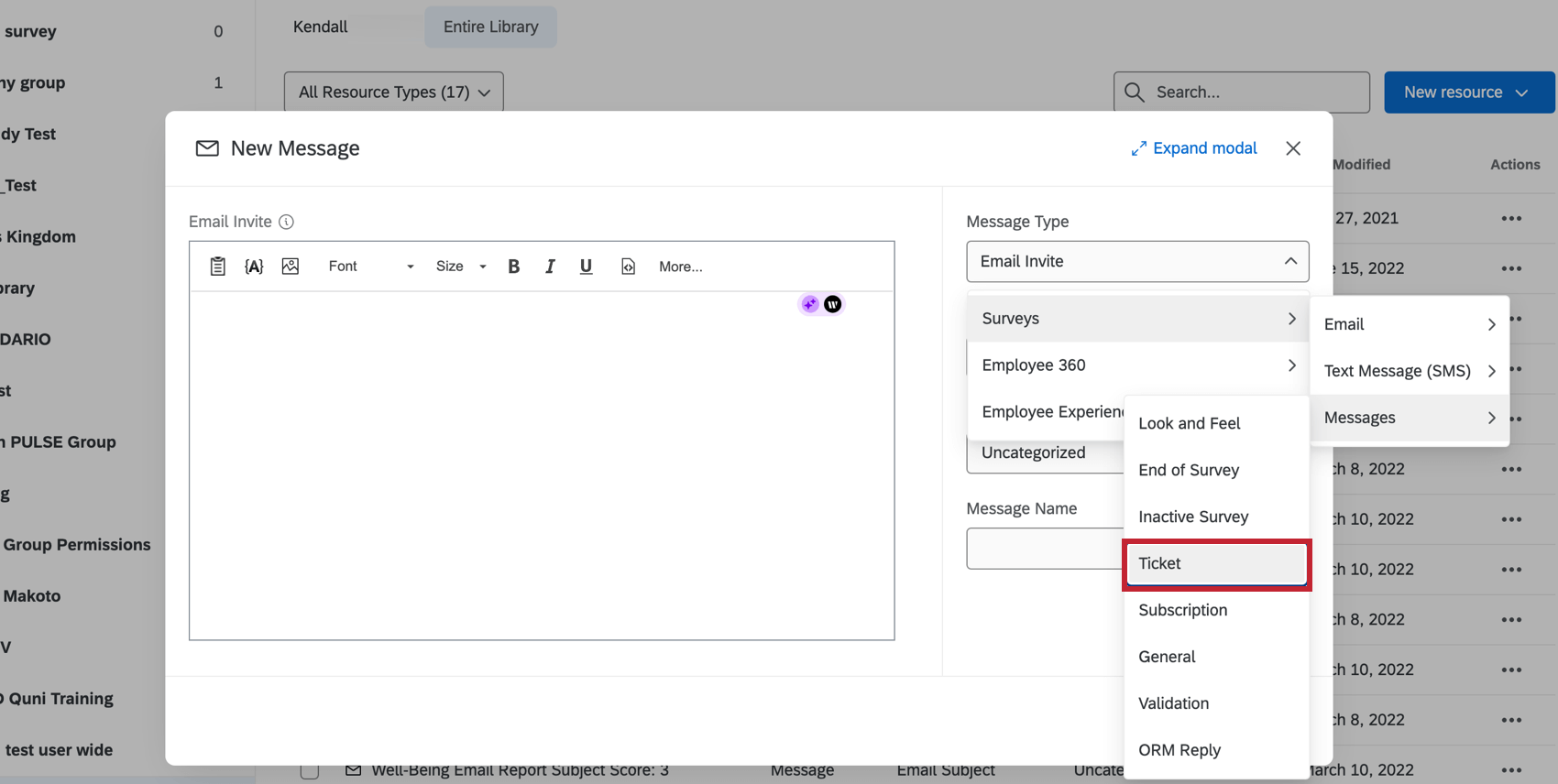Click Expand modal link

(1193, 148)
